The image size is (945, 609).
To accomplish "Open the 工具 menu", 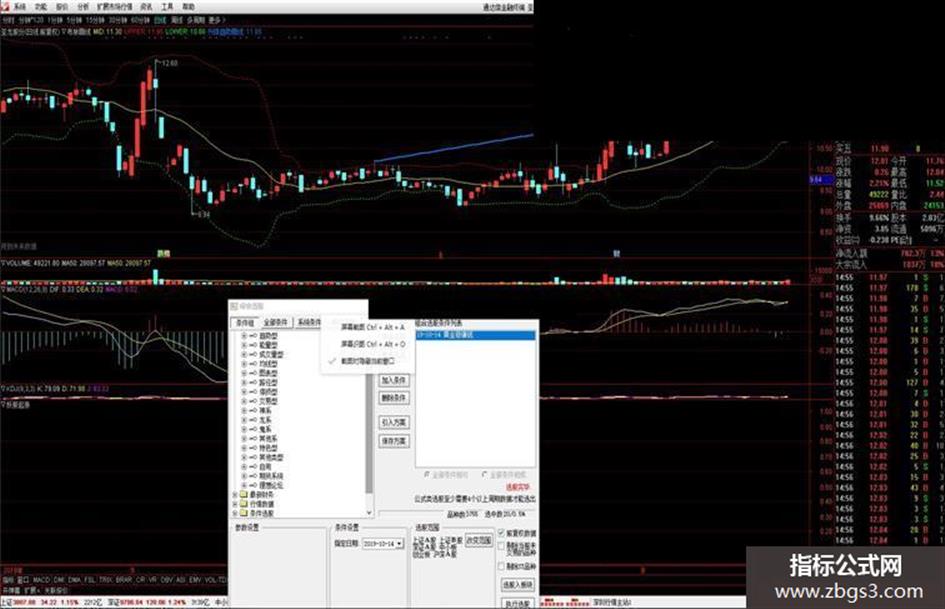I will pos(167,7).
